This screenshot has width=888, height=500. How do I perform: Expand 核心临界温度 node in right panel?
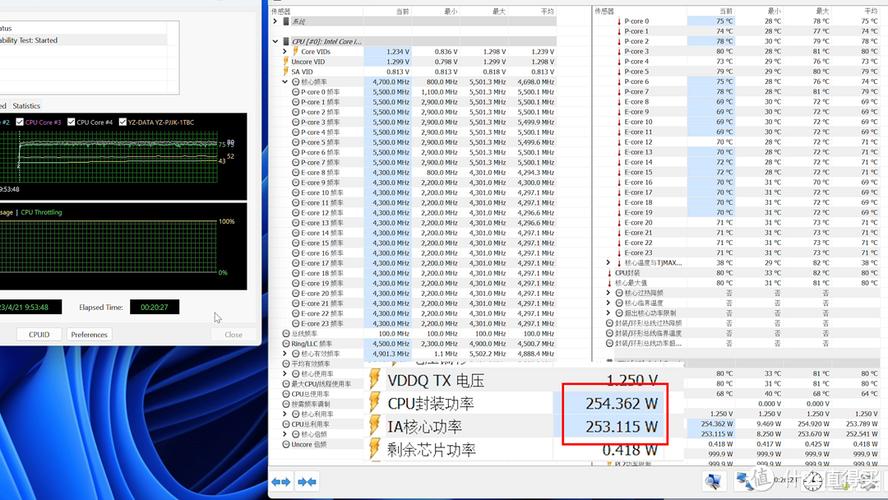click(x=608, y=303)
